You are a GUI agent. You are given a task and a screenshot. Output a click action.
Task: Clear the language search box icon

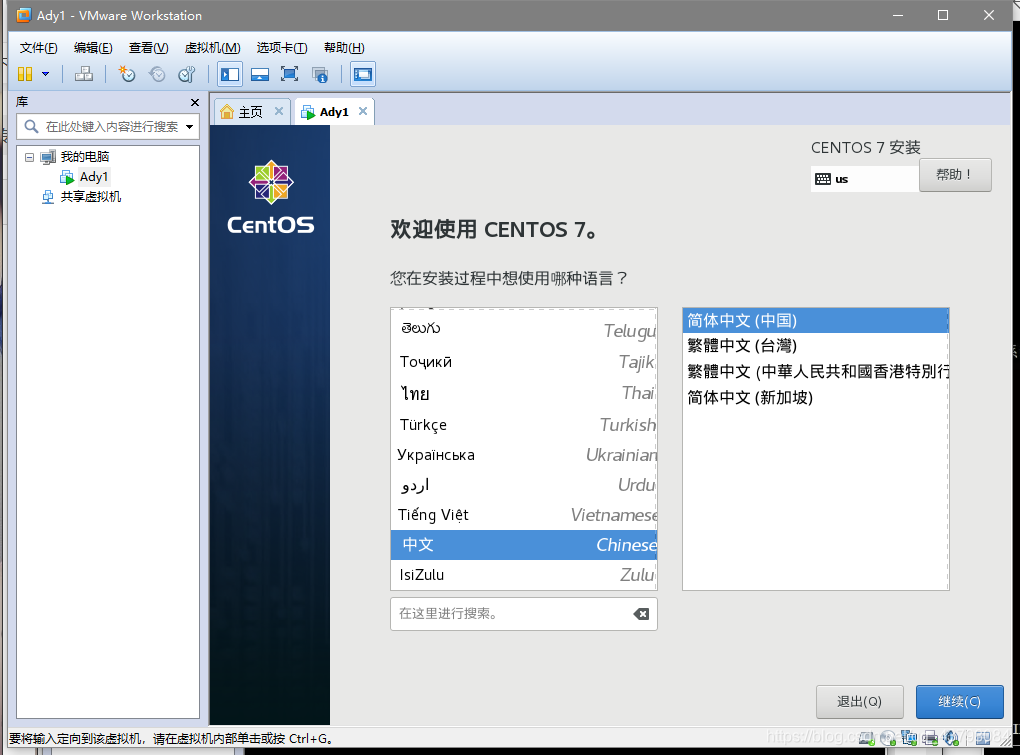click(641, 614)
